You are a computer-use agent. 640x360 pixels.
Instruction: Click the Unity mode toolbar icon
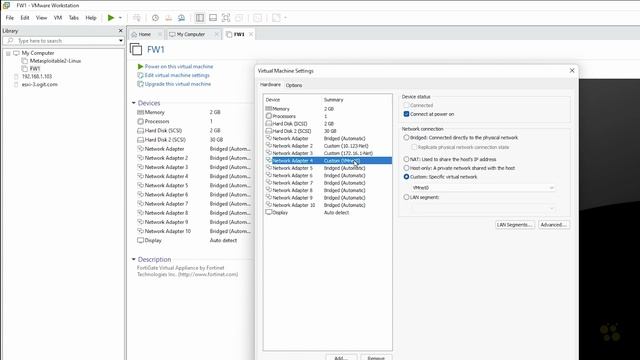click(239, 18)
